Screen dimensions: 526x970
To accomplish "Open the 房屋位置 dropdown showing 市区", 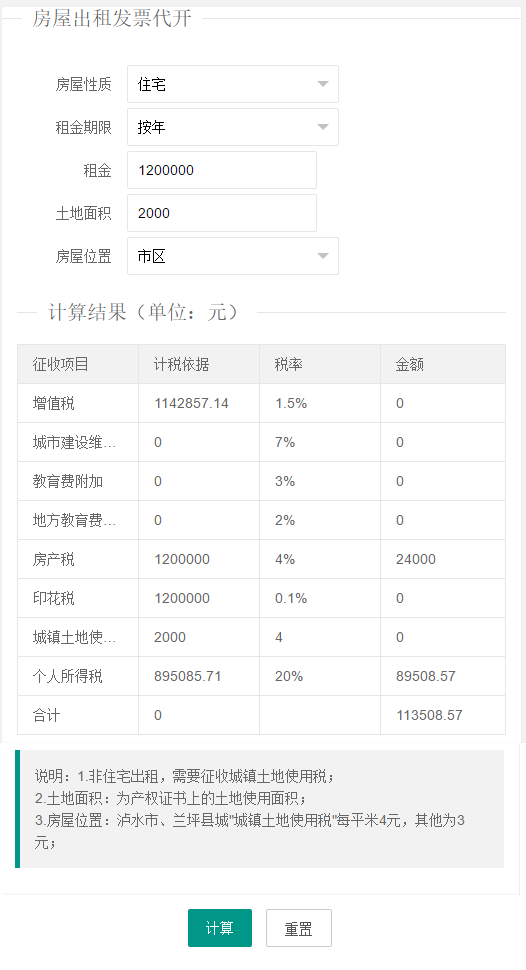I will click(233, 256).
